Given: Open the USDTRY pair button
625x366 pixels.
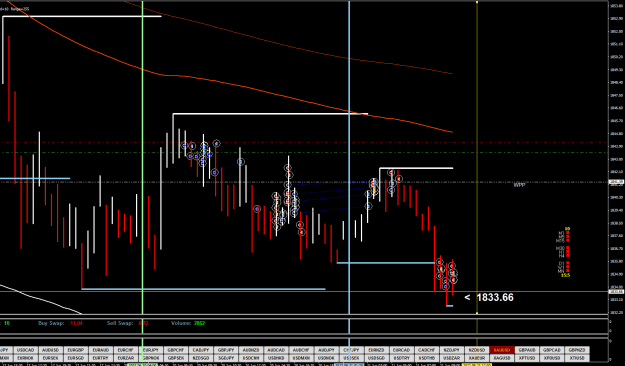Looking at the screenshot, I should [401, 358].
